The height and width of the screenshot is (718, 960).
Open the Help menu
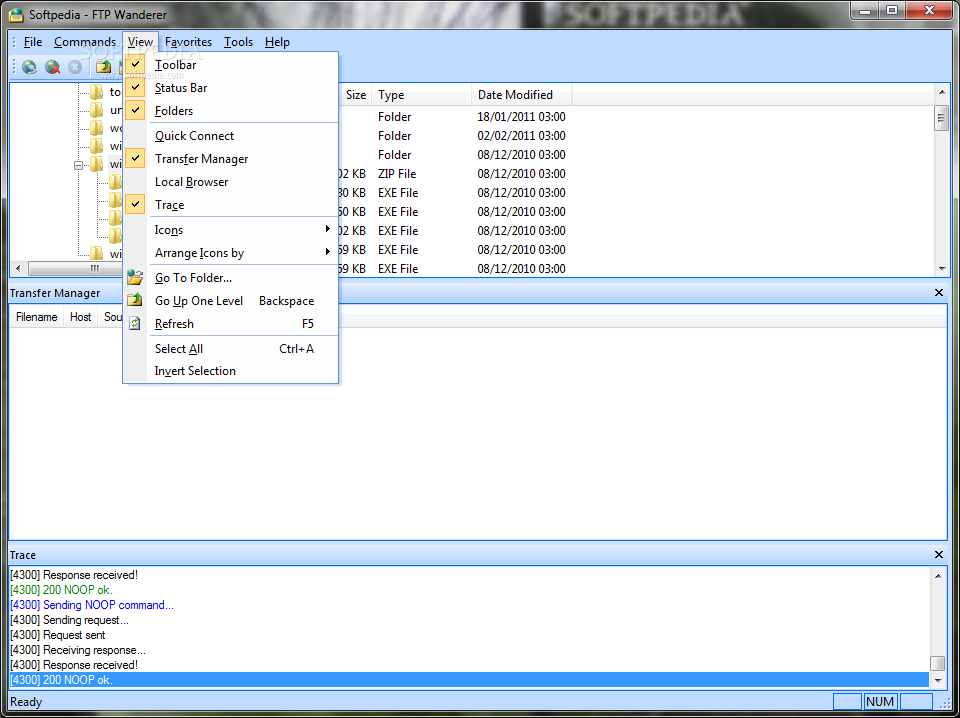click(277, 42)
